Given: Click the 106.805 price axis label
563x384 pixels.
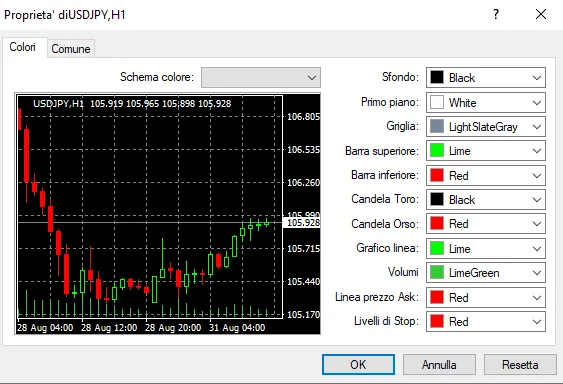Looking at the screenshot, I should [x=303, y=116].
